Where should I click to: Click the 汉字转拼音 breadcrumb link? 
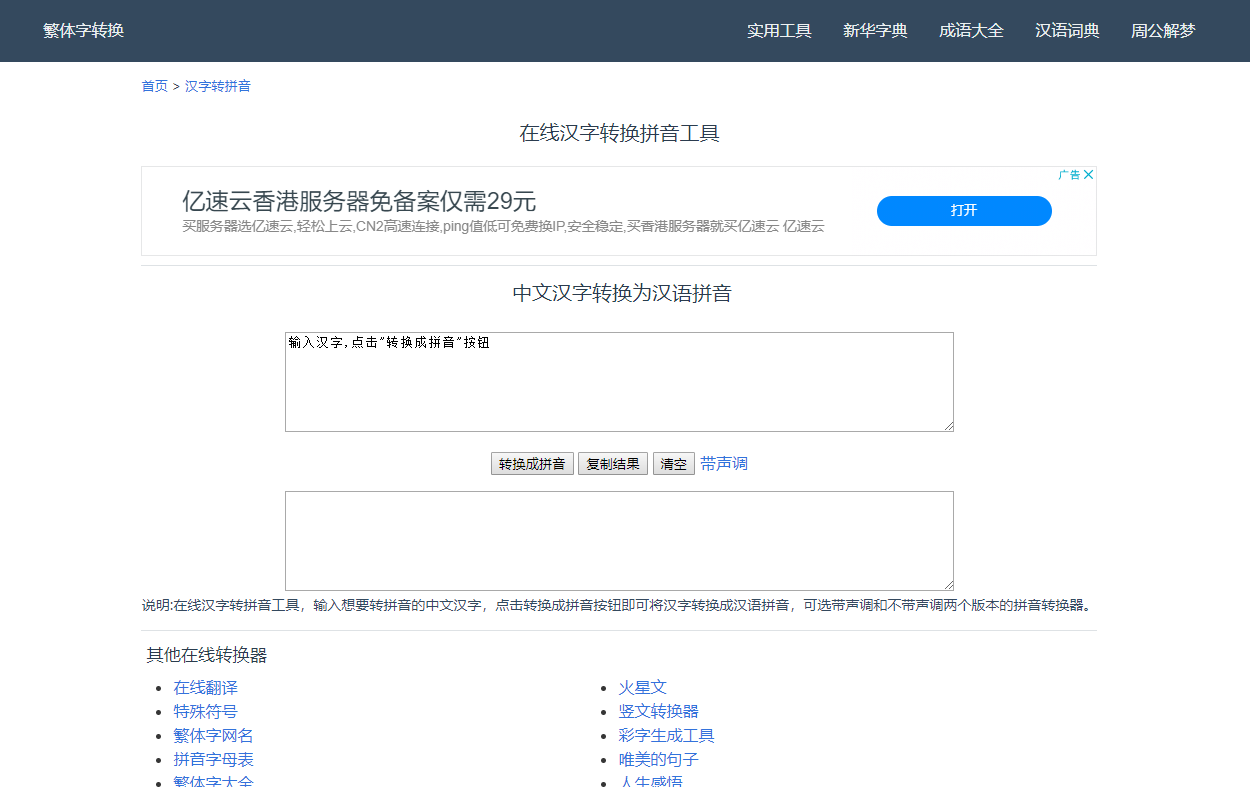pos(218,86)
